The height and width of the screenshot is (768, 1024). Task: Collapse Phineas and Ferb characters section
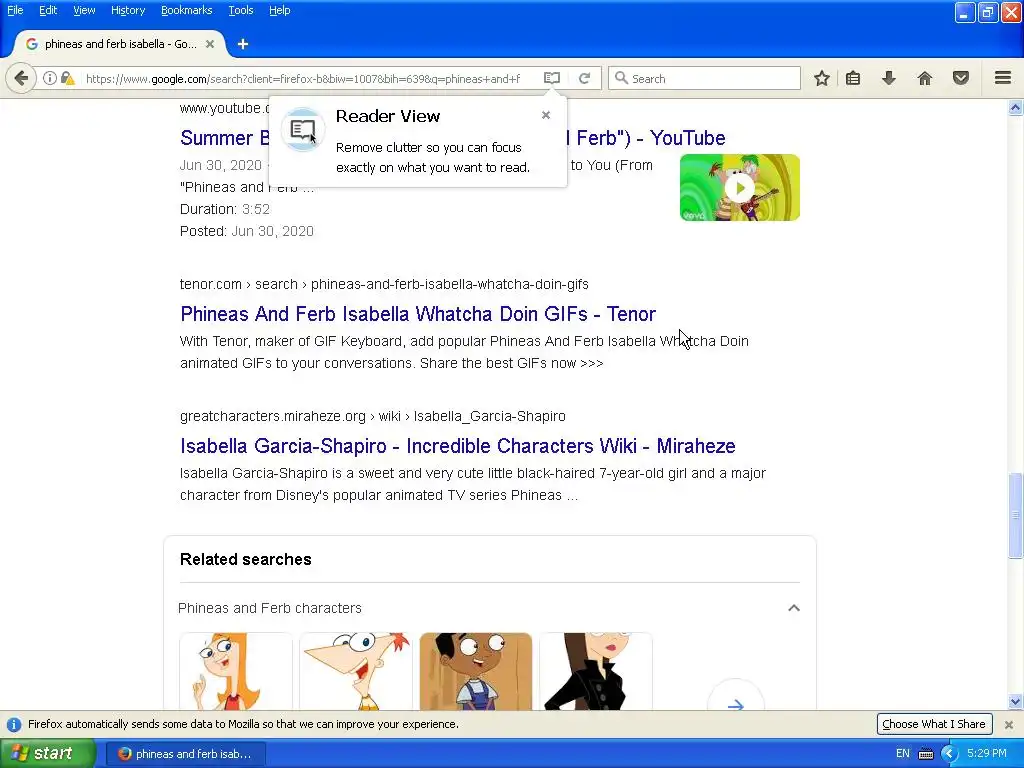click(793, 608)
